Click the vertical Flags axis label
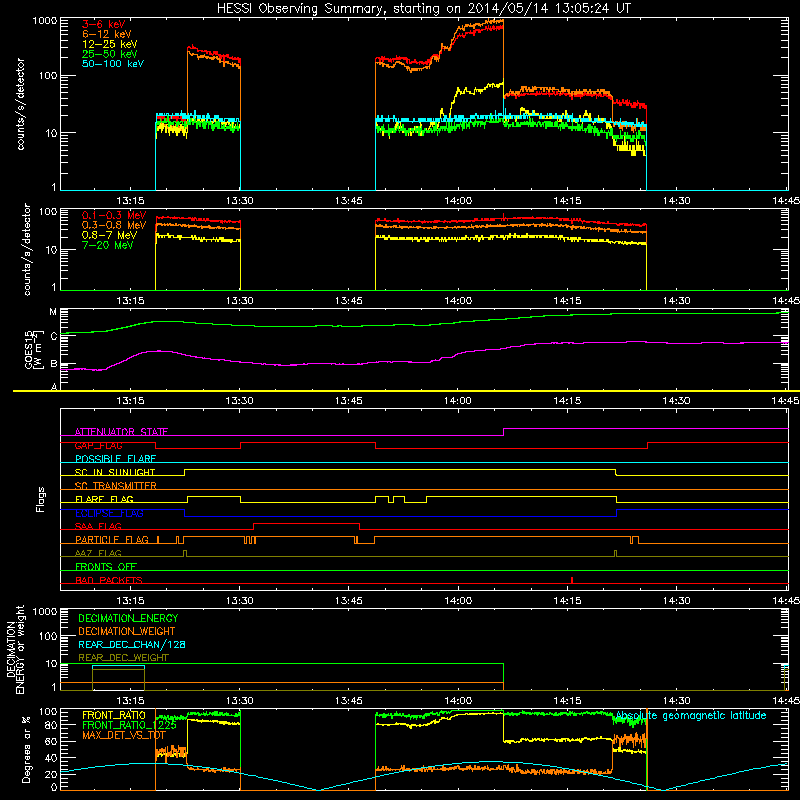Viewport: 800px width, 800px height. 41,499
